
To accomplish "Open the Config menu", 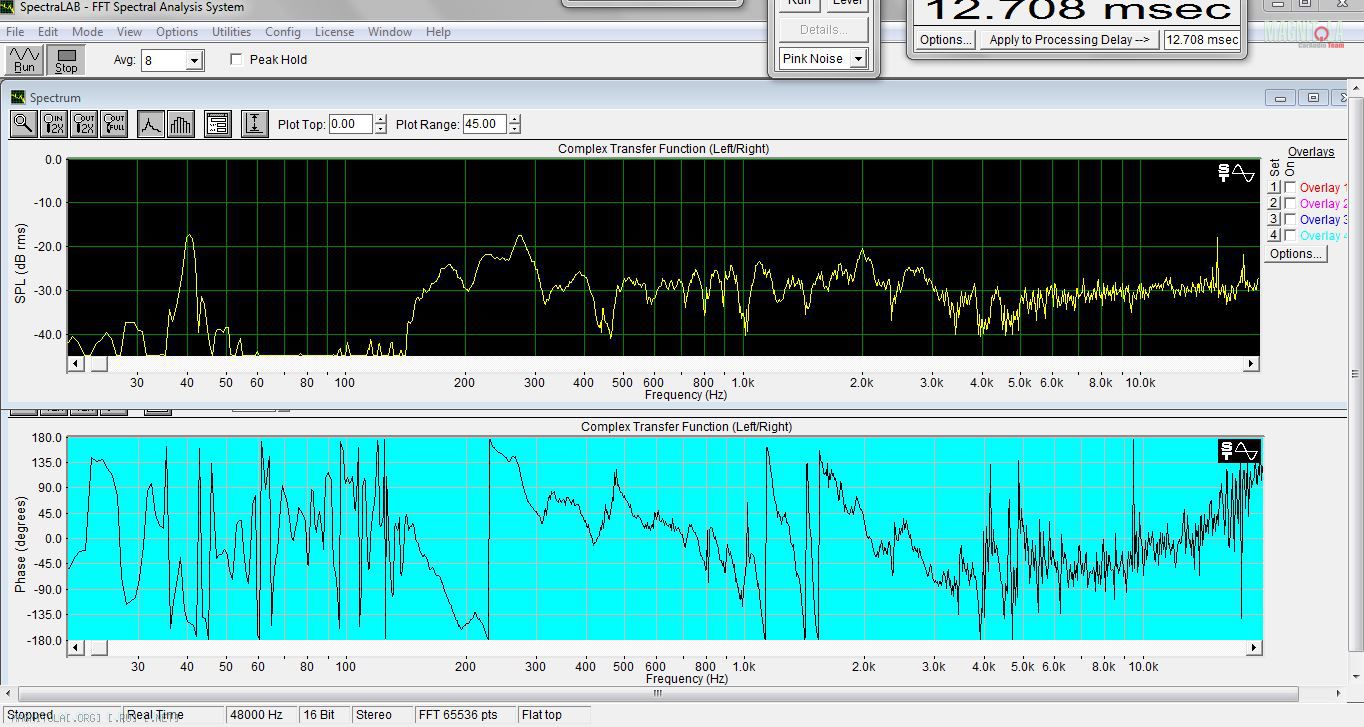I will (283, 32).
